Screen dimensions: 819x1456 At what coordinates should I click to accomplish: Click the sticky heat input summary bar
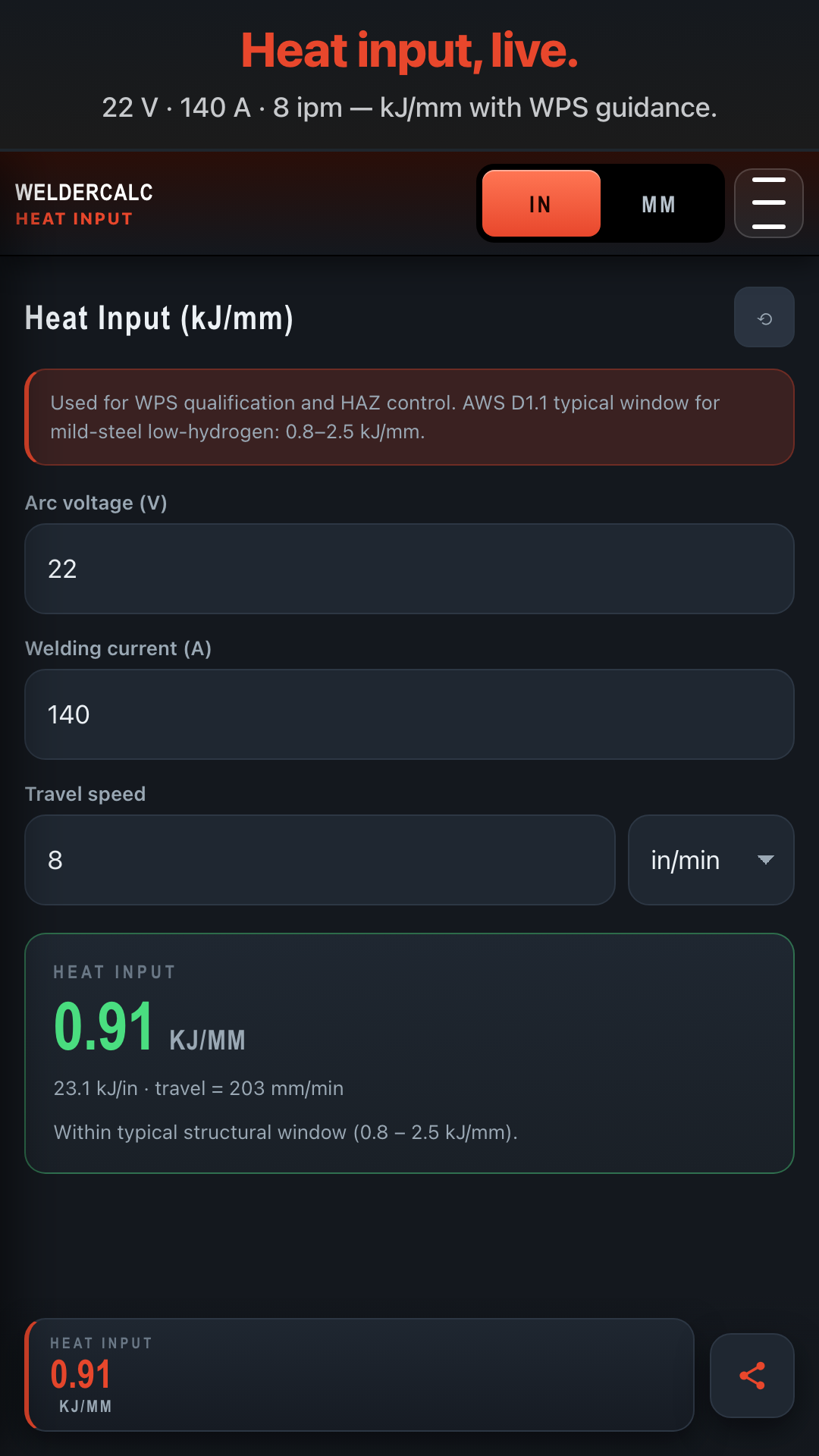360,1375
